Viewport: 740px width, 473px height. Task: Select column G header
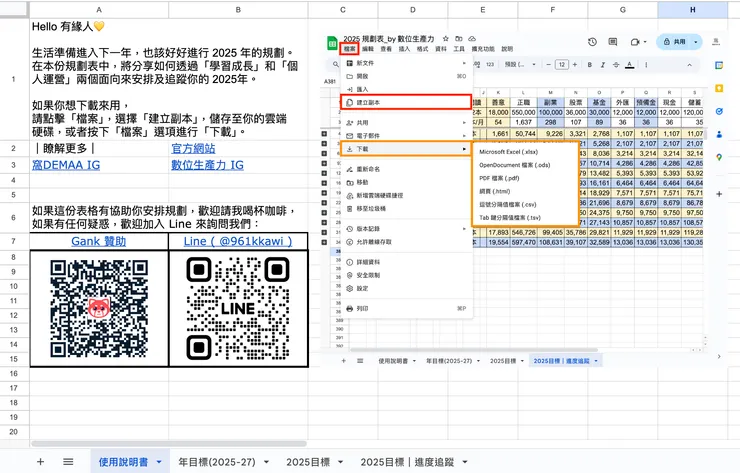[x=622, y=9]
